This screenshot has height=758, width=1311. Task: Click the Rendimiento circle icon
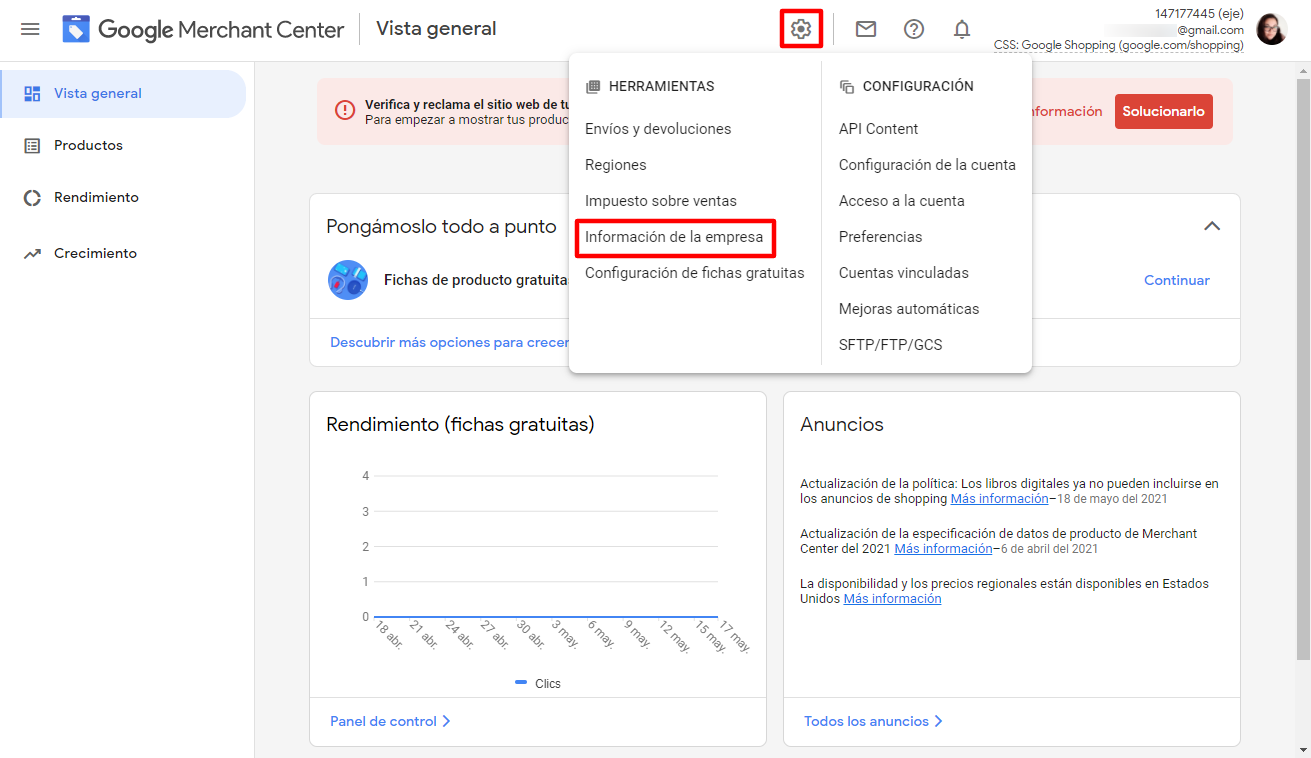[32, 198]
